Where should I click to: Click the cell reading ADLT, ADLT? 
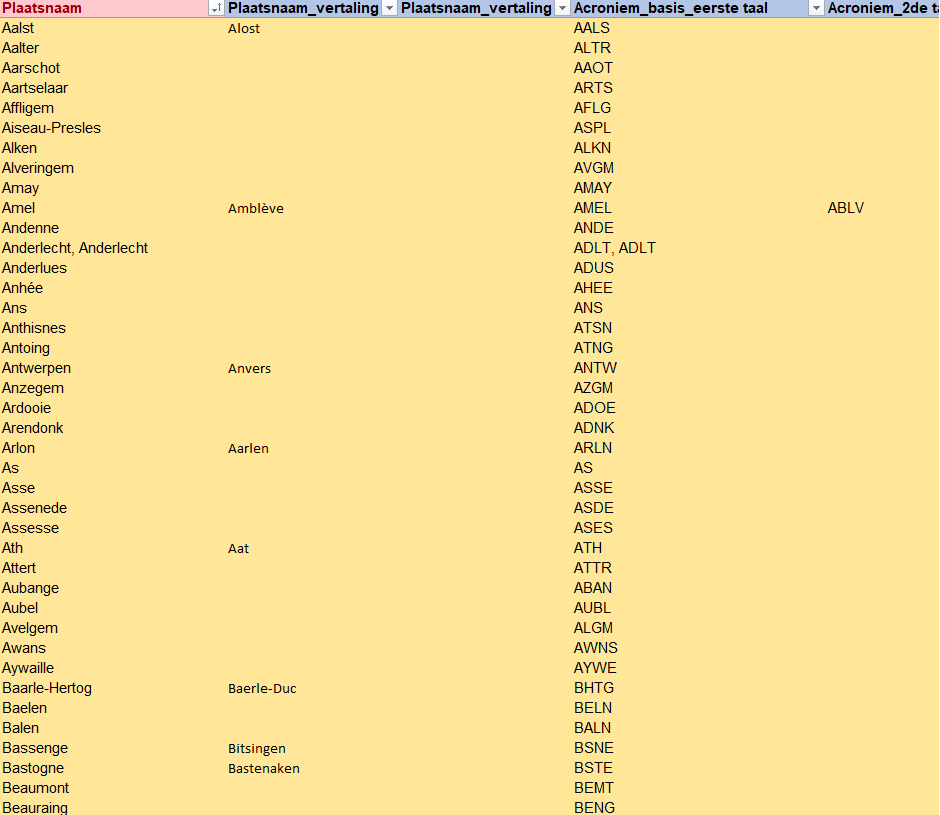(x=614, y=248)
